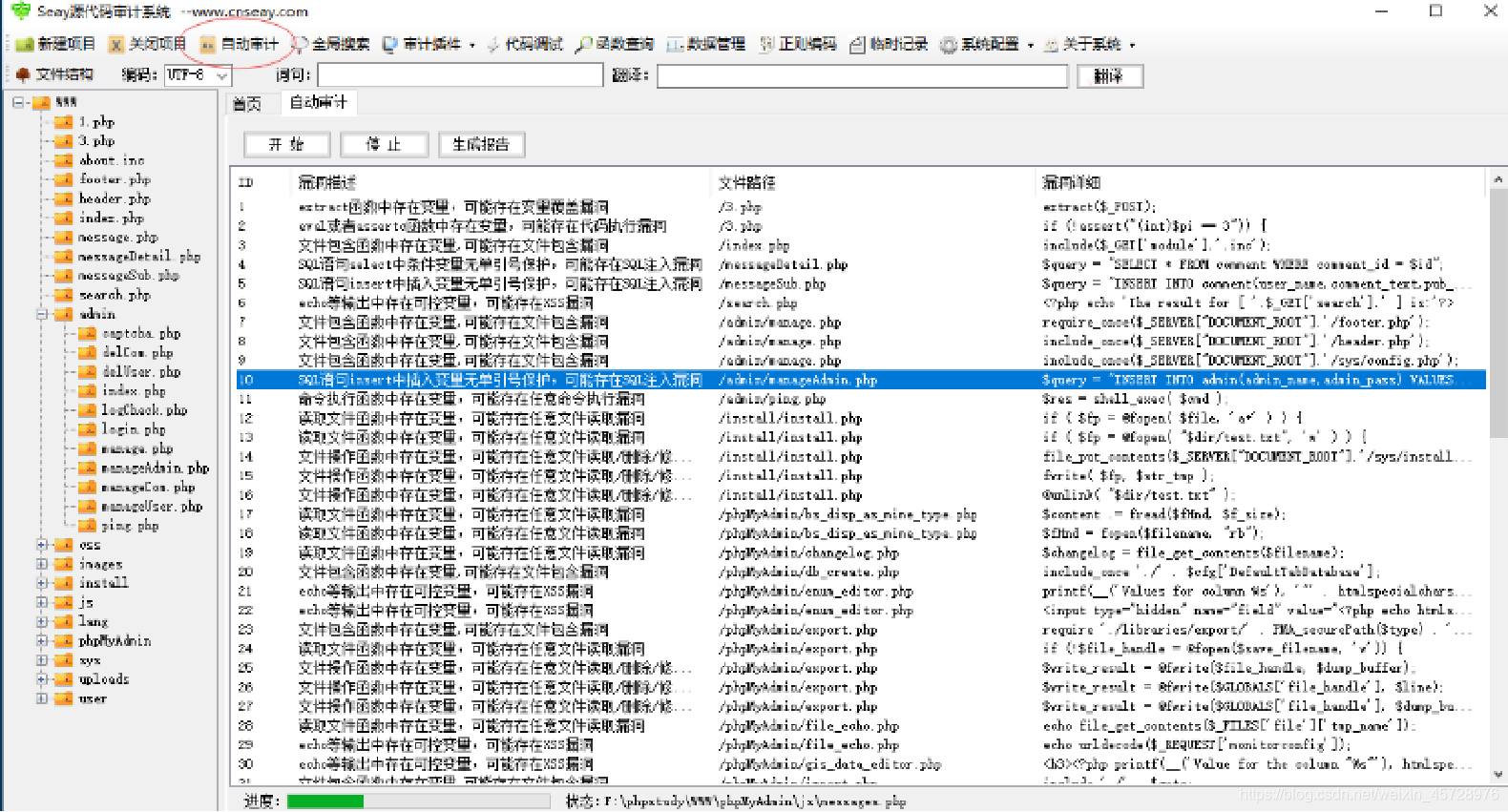Image resolution: width=1508 pixels, height=812 pixels.
Task: Select message.php in the file tree
Action: click(x=118, y=237)
